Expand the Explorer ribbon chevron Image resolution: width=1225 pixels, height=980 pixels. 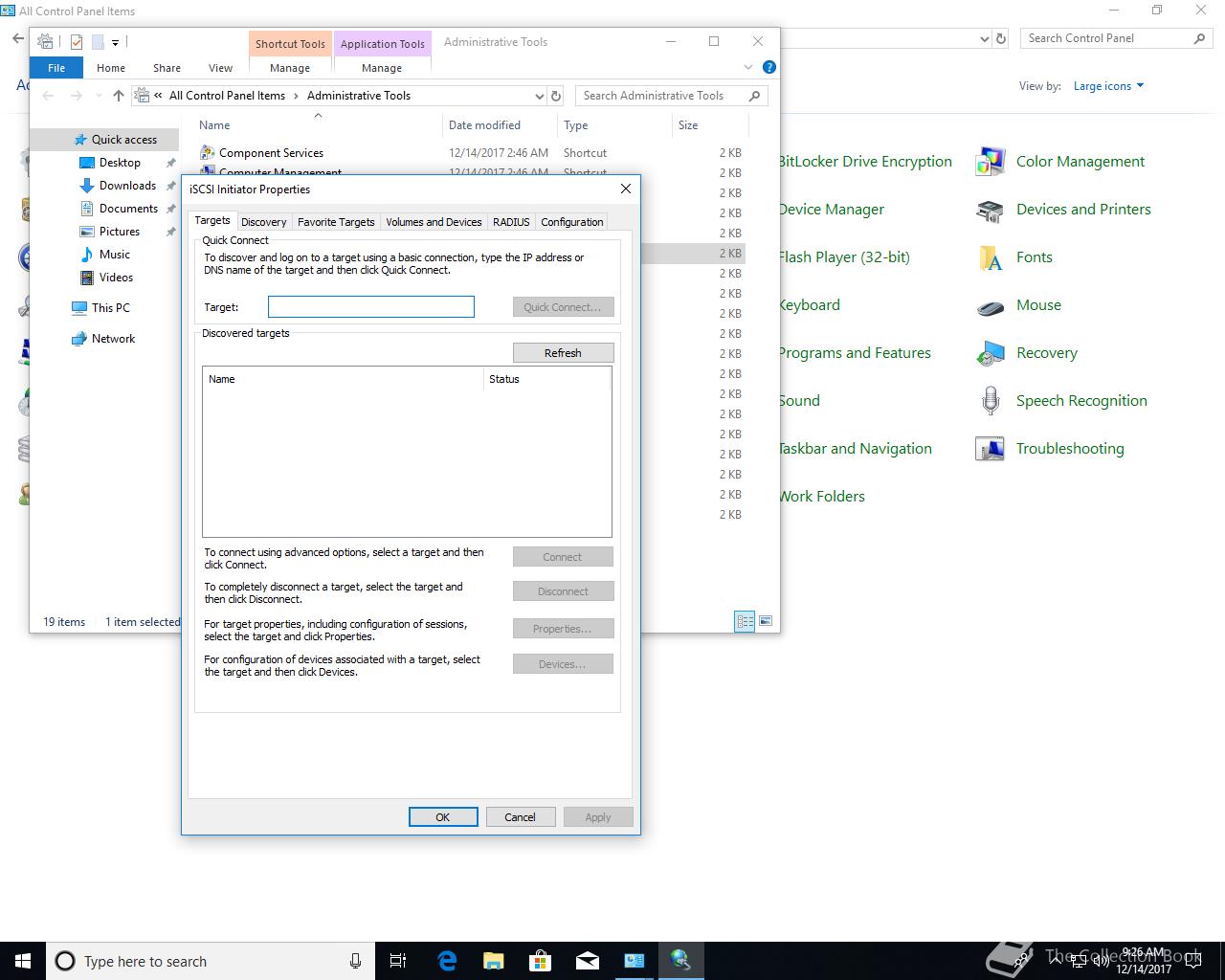pyautogui.click(x=748, y=67)
